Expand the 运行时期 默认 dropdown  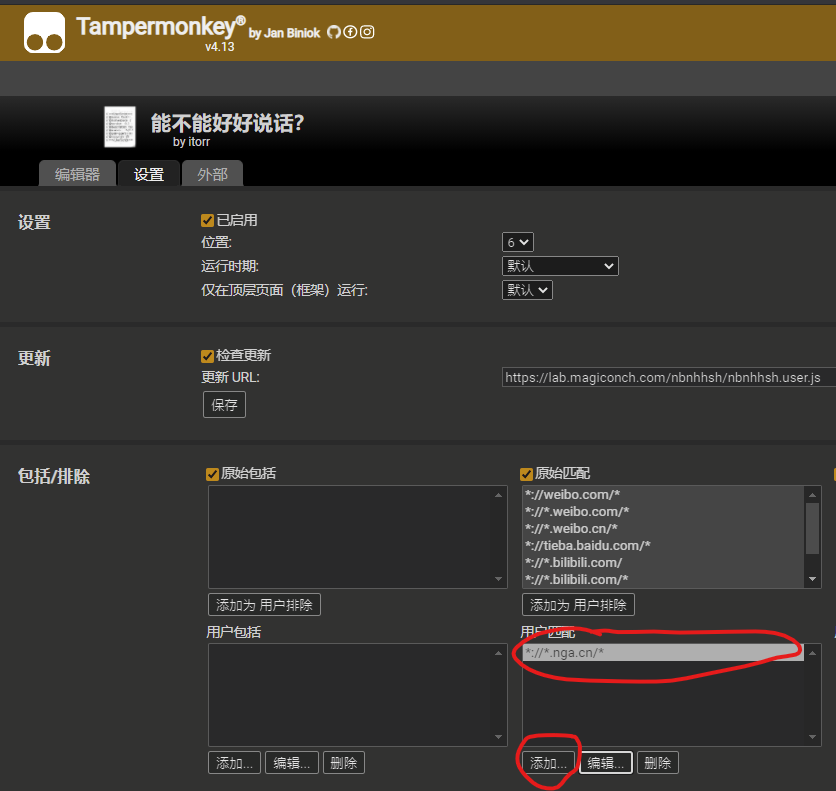[560, 266]
